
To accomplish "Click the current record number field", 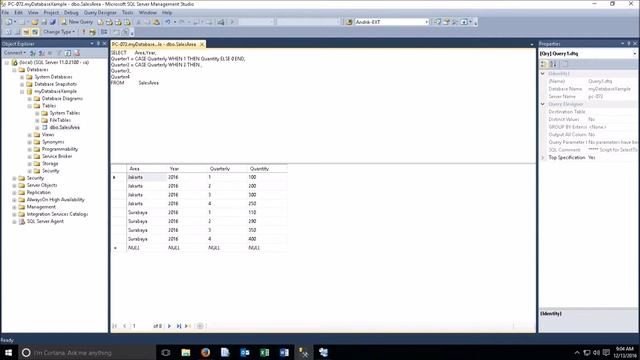I will click(x=141, y=326).
